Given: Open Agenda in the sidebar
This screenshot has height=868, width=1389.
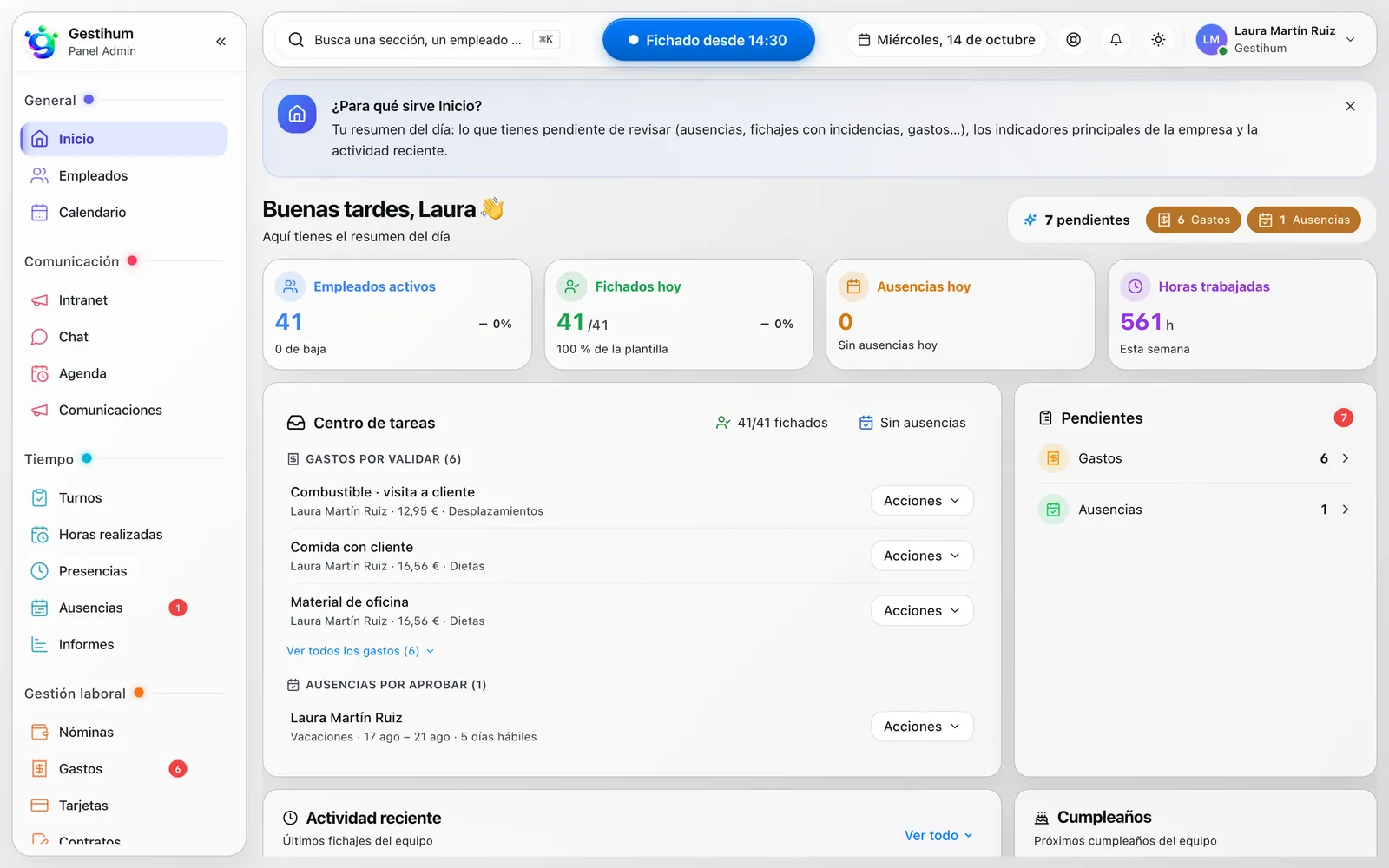Looking at the screenshot, I should [x=124, y=373].
